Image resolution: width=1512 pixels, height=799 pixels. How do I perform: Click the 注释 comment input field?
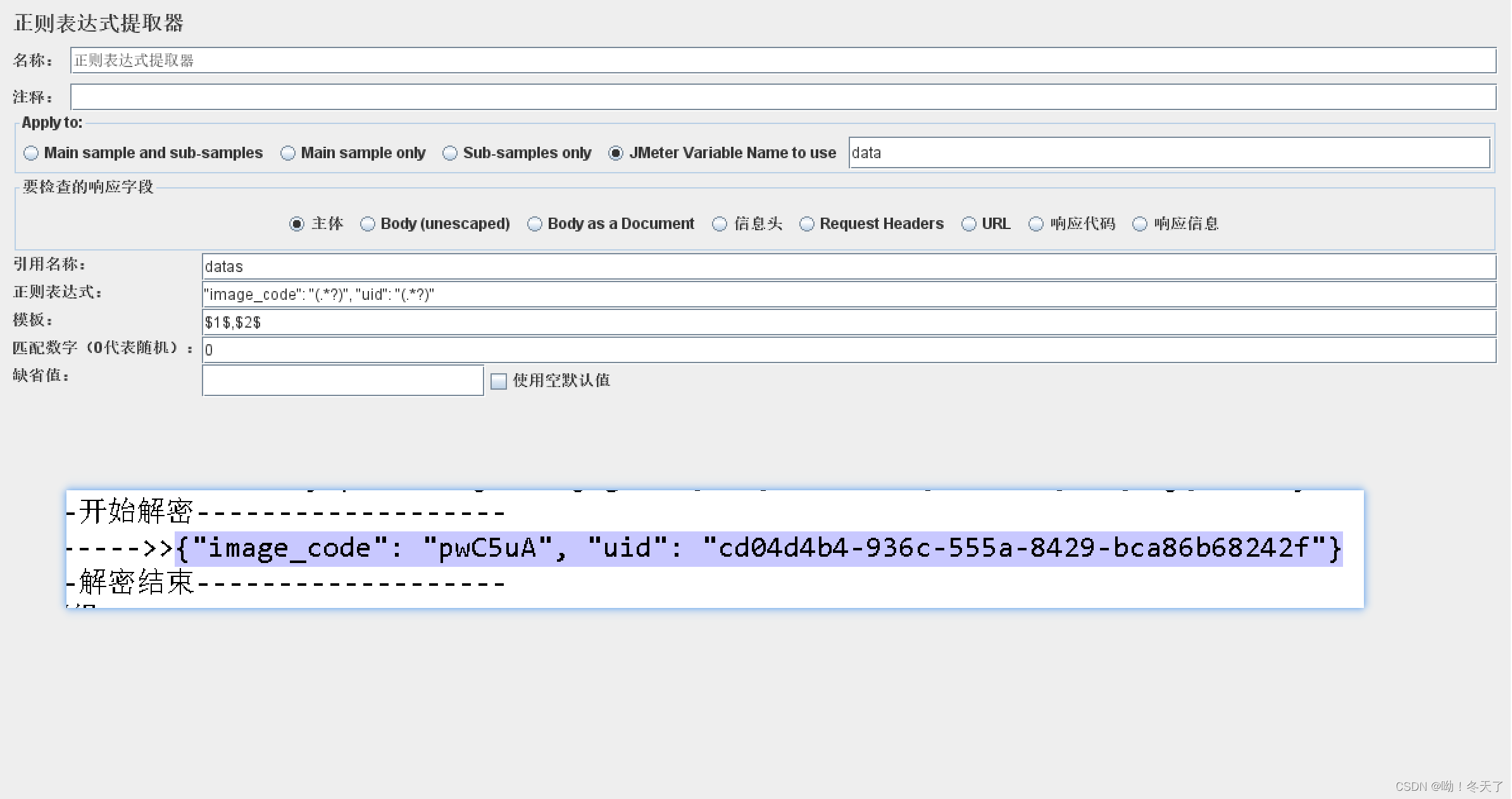pyautogui.click(x=782, y=97)
